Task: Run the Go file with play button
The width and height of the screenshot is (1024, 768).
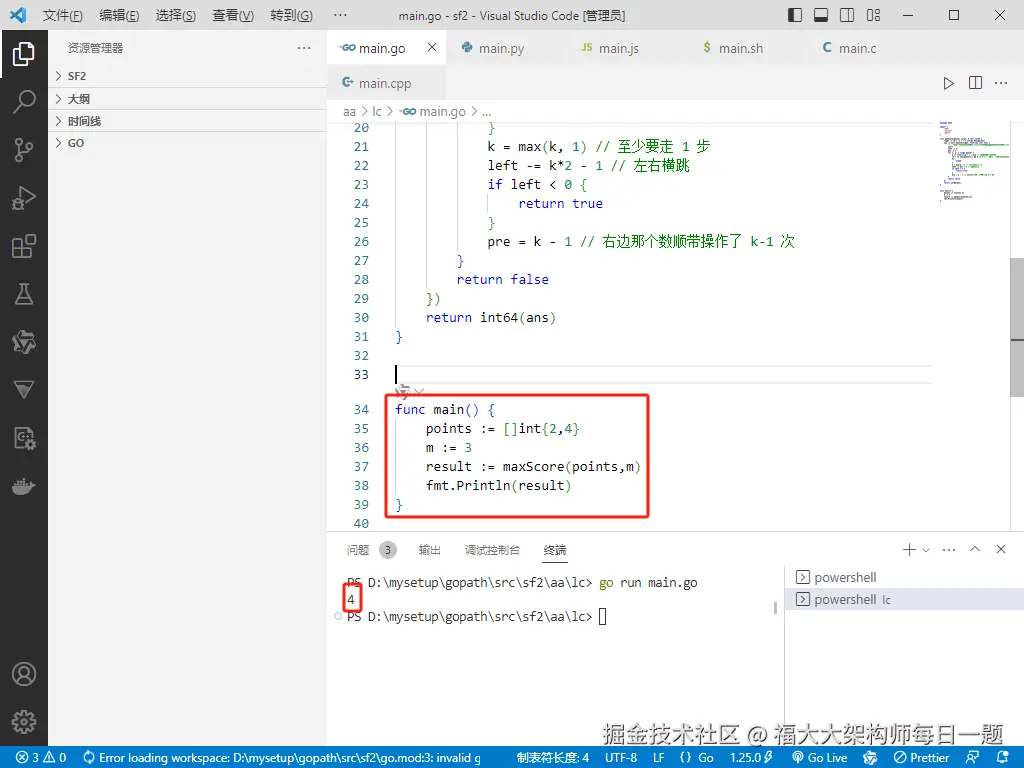Action: point(948,83)
